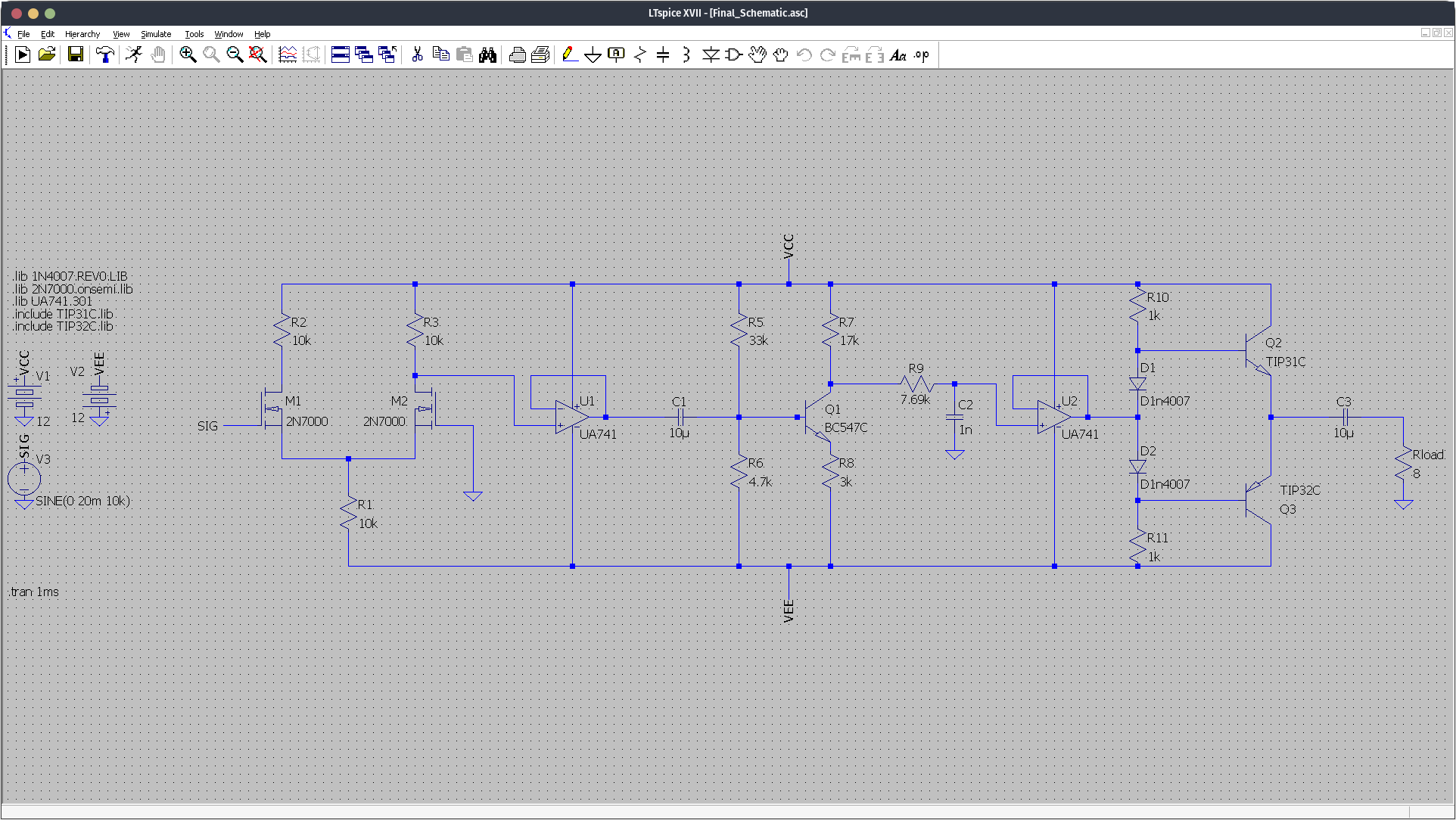
Task: Click the 'UA741' label under U1
Action: 598,434
